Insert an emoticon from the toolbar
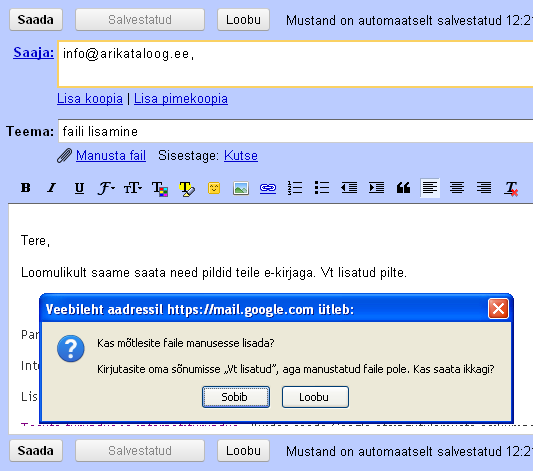533x472 pixels. point(214,188)
